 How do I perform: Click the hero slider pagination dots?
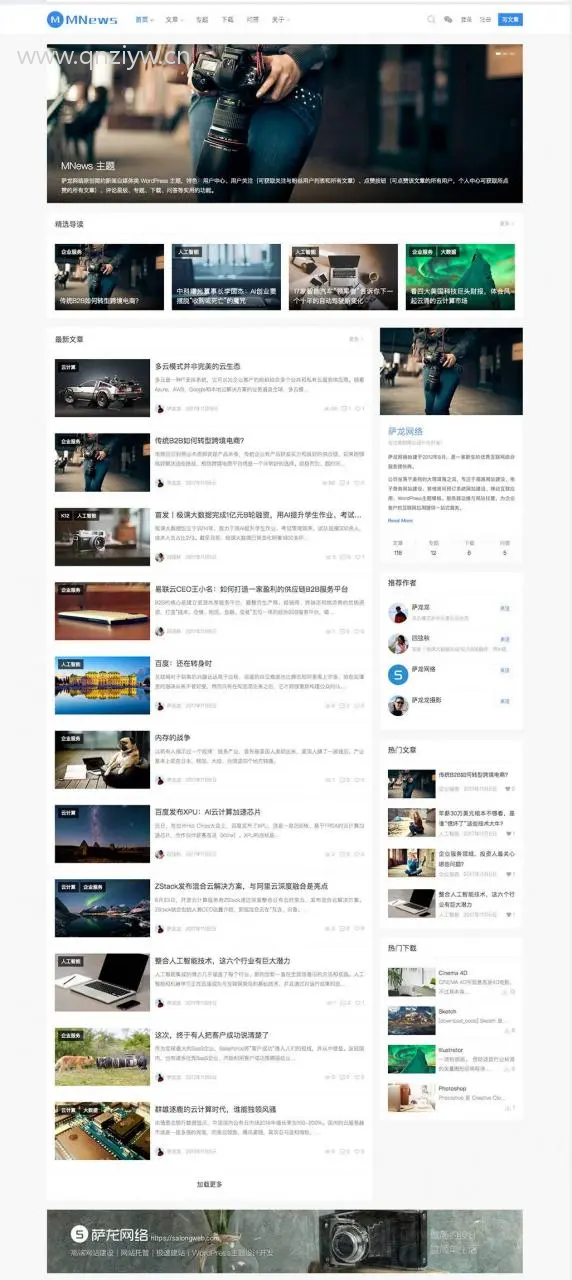click(507, 52)
